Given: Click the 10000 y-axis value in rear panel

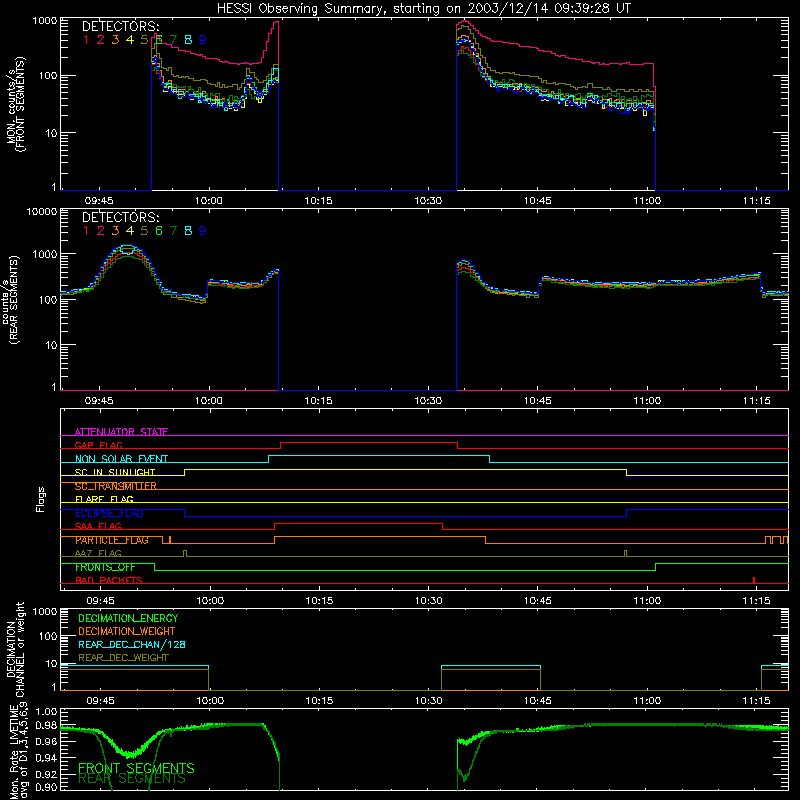Looking at the screenshot, I should tap(42, 212).
